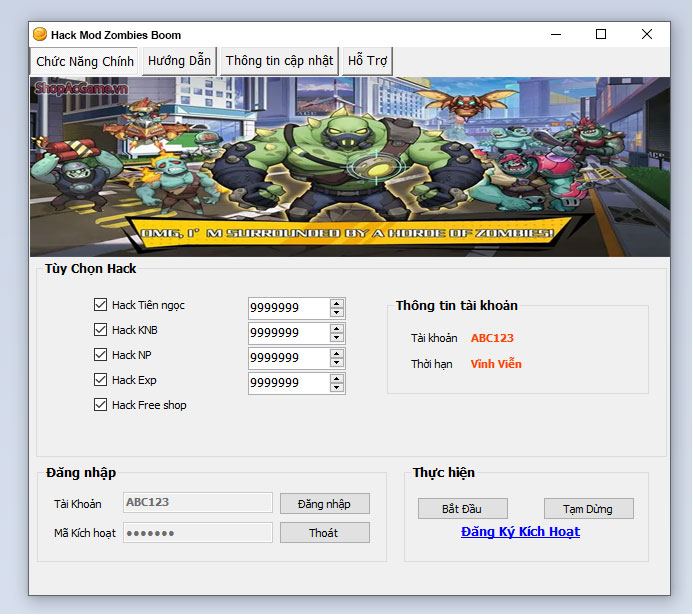
Task: Decrease the Hack Tiên ngọc value with down arrow
Action: pyautogui.click(x=337, y=312)
